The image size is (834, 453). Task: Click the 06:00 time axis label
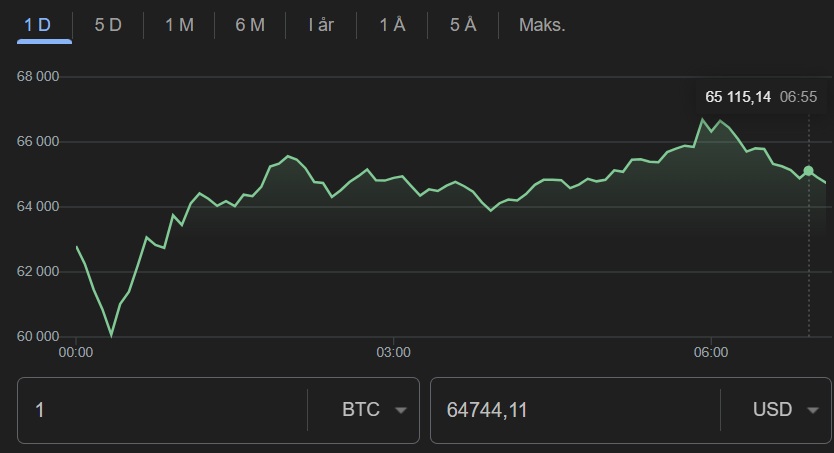click(710, 352)
